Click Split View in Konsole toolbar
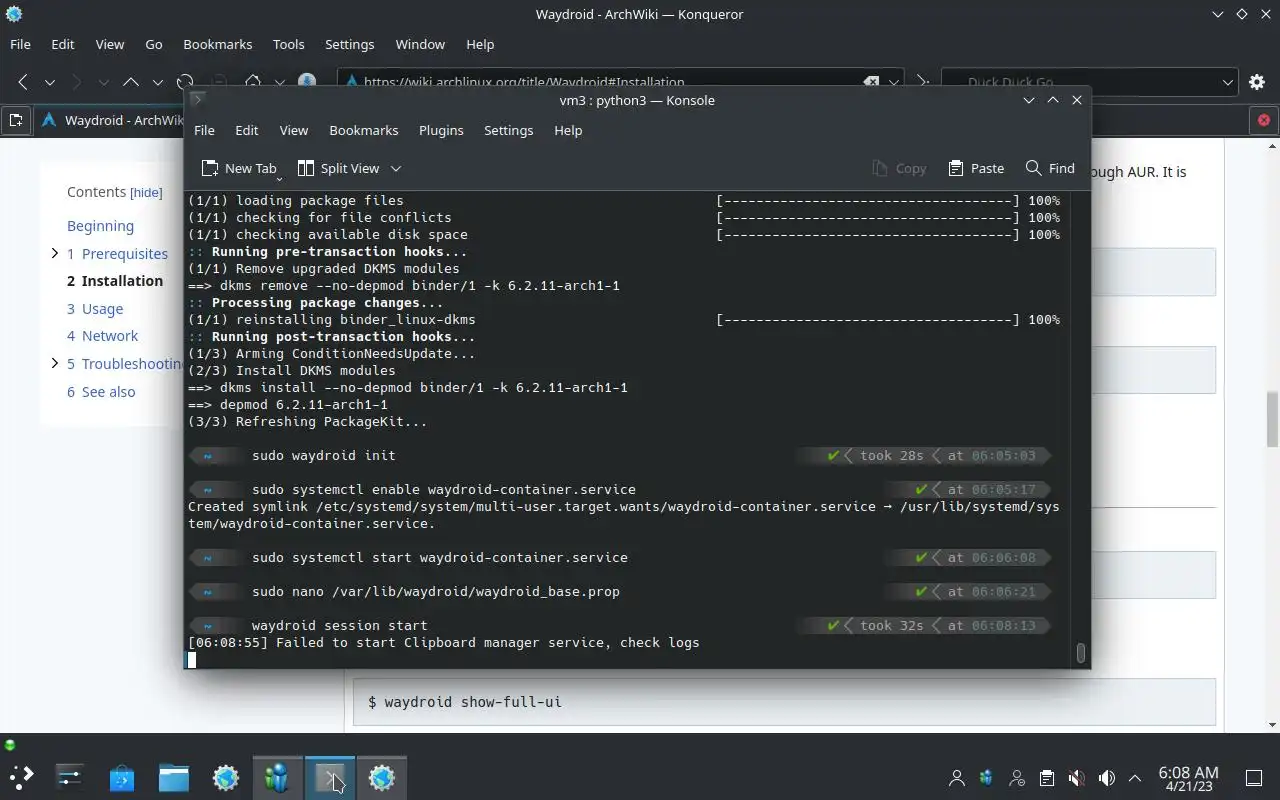 point(339,168)
